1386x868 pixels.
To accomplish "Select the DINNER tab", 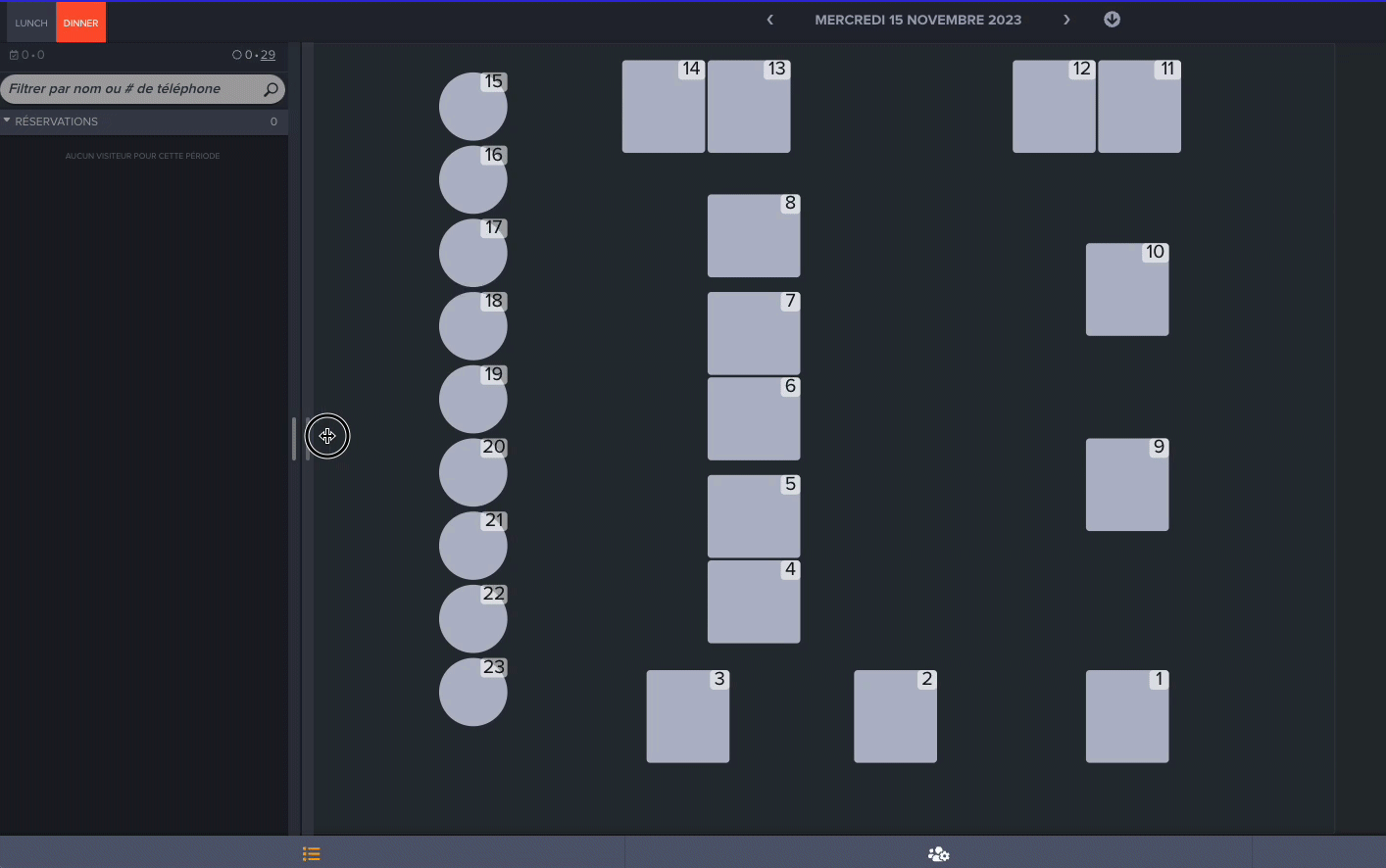I will pyautogui.click(x=80, y=22).
